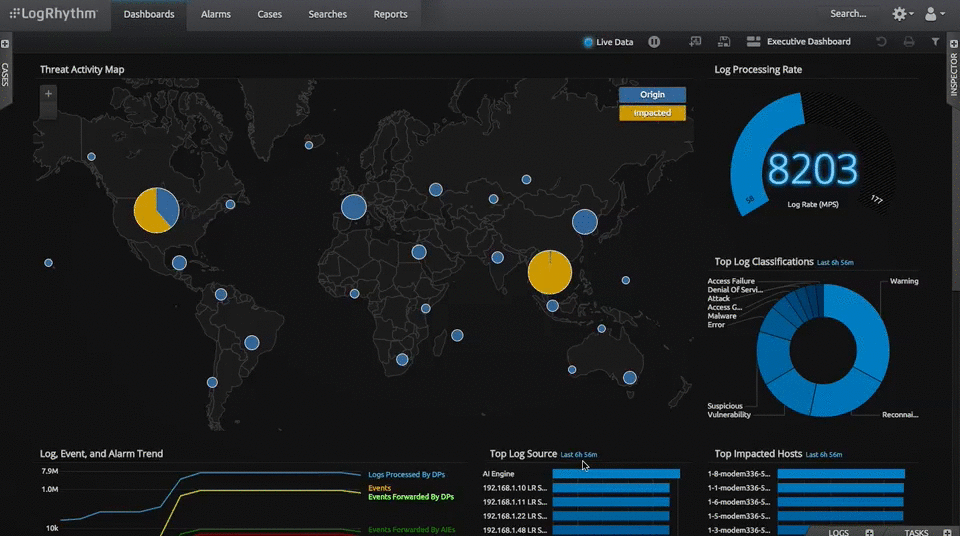Toggle the Impacted legend on the map
960x536 pixels.
[652, 113]
